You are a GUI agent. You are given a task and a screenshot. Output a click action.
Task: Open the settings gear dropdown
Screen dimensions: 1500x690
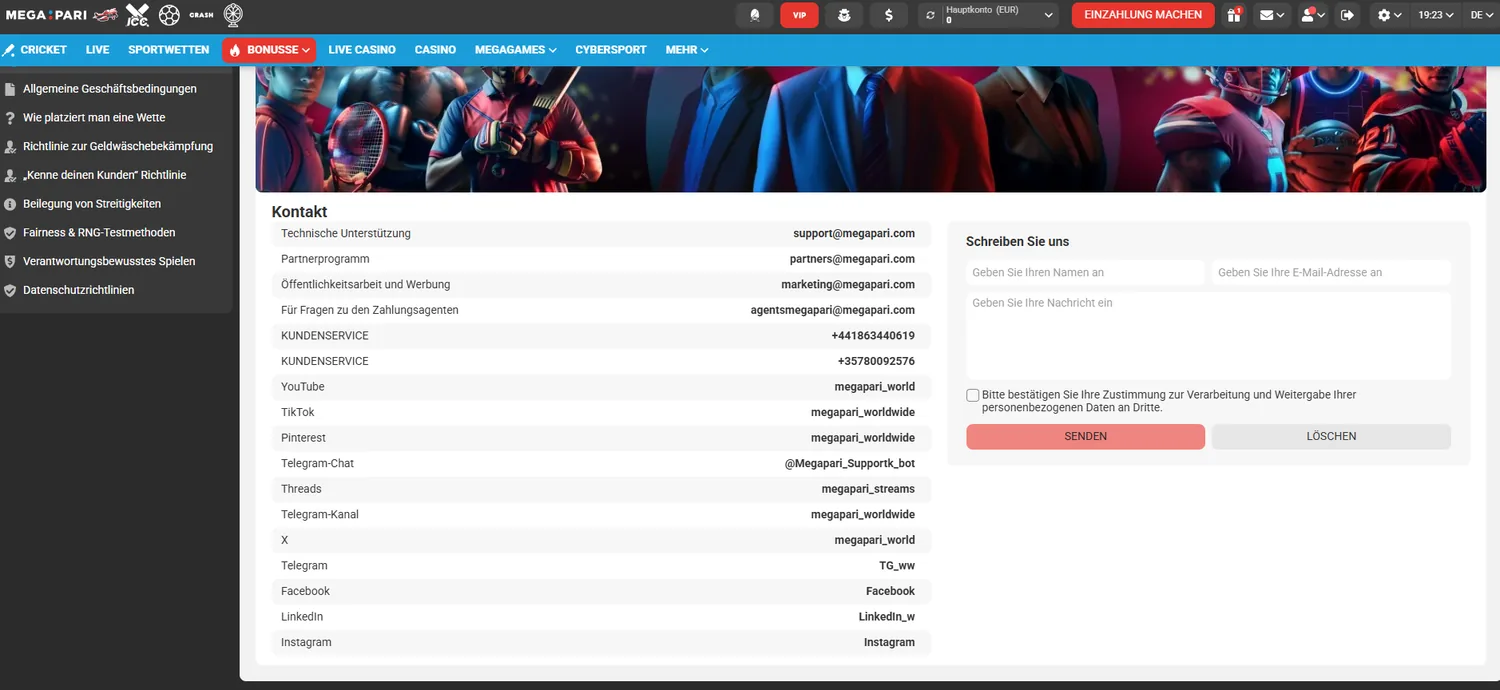click(1389, 15)
